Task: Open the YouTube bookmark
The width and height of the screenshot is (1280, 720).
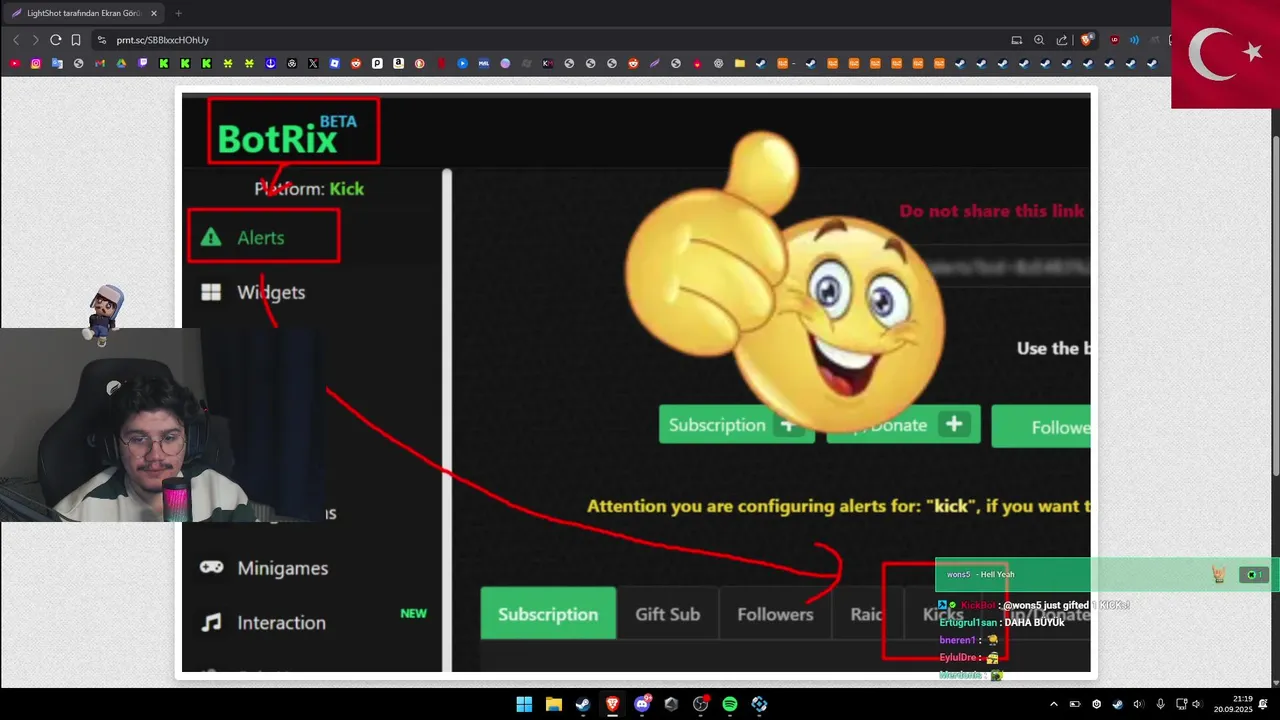Action: [15, 63]
